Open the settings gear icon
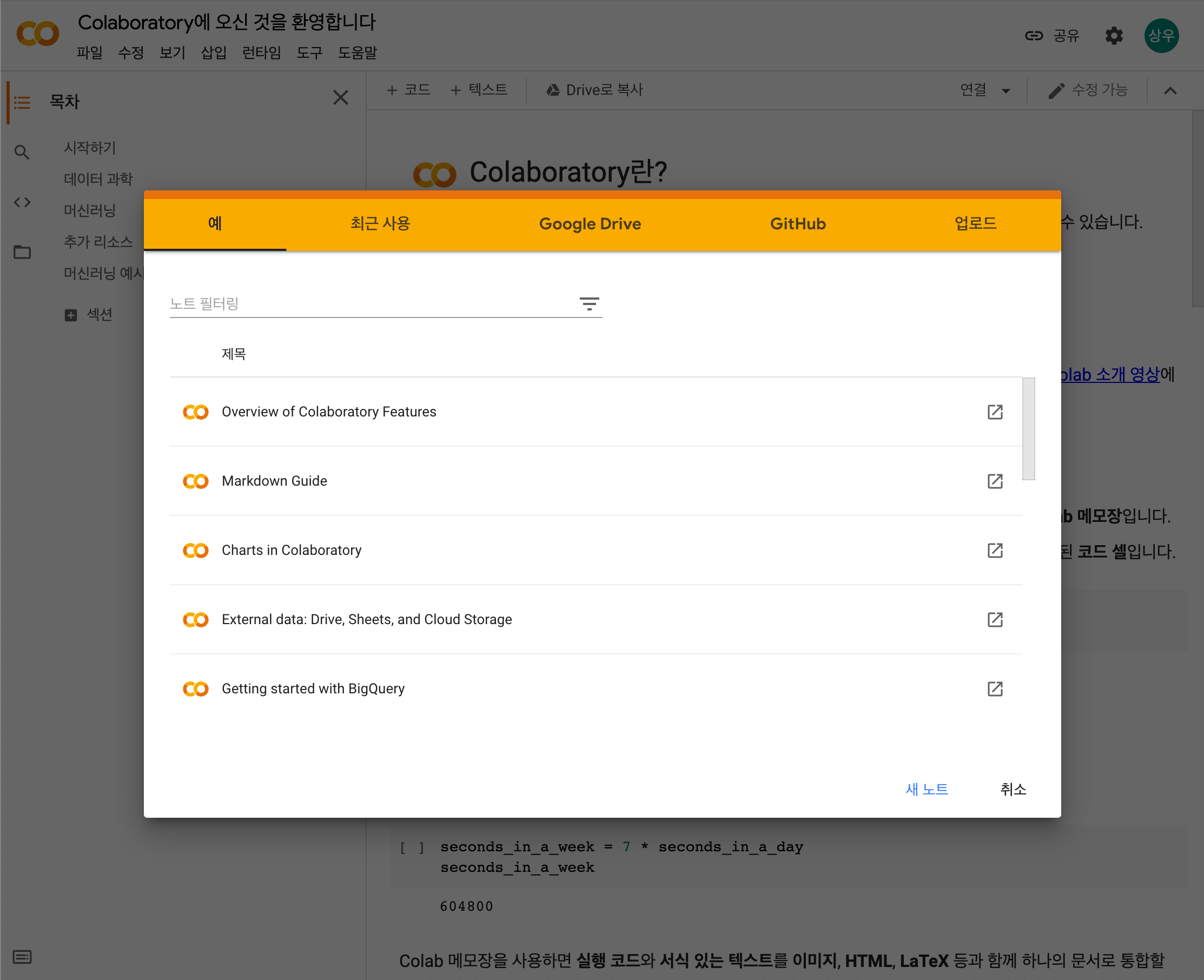 [1114, 36]
